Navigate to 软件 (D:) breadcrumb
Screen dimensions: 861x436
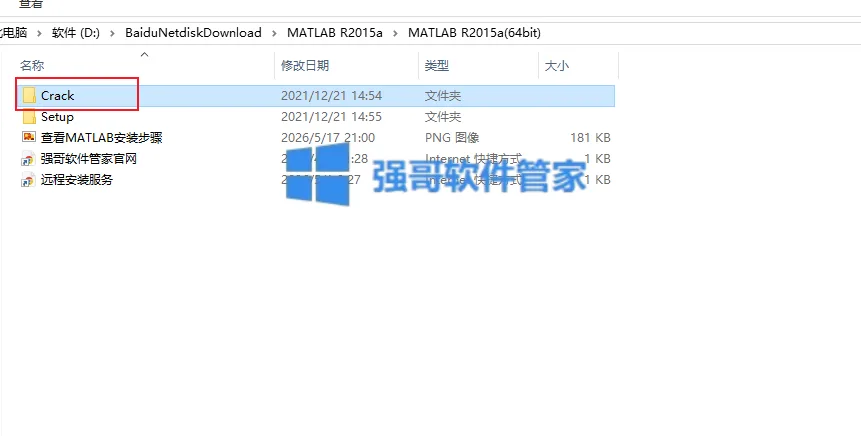coord(76,33)
